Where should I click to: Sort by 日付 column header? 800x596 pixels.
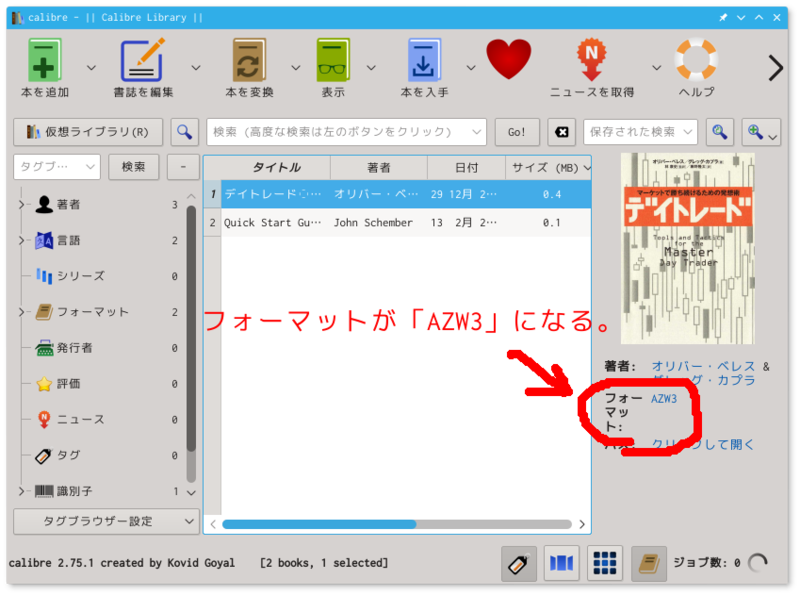tap(466, 167)
